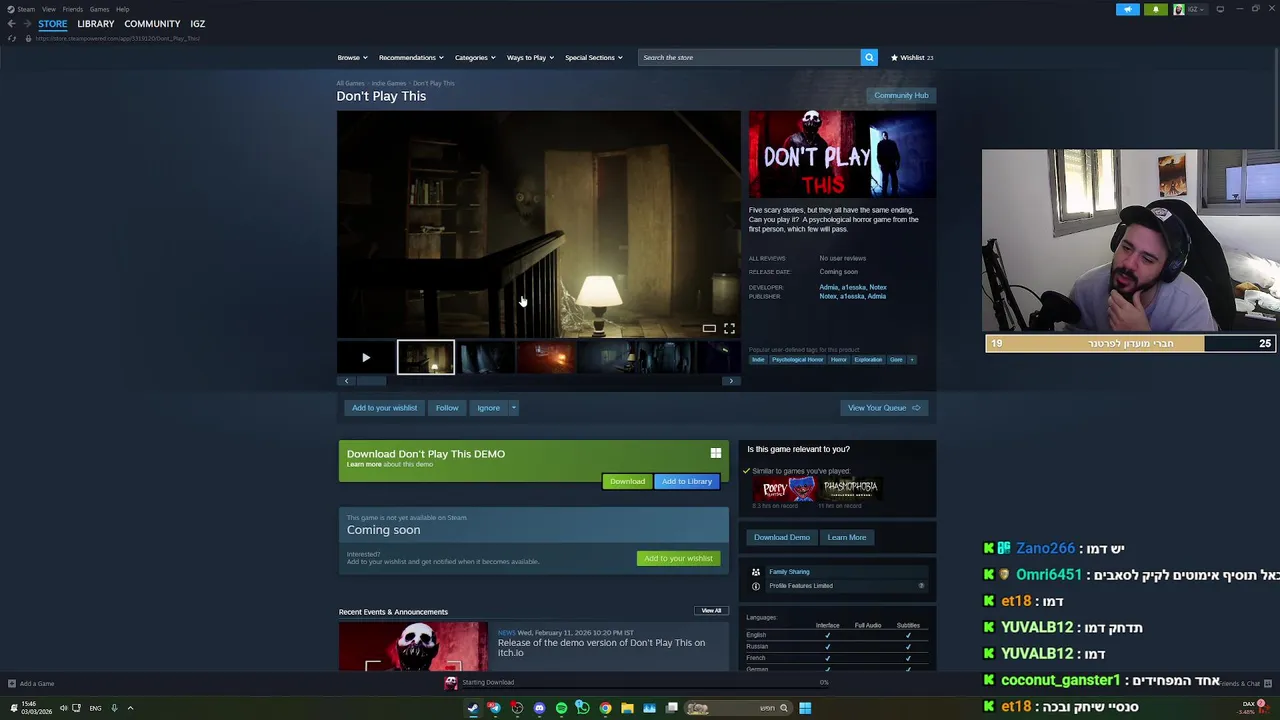1280x720 pixels.
Task: Click the Learn More button
Action: pyautogui.click(x=847, y=537)
